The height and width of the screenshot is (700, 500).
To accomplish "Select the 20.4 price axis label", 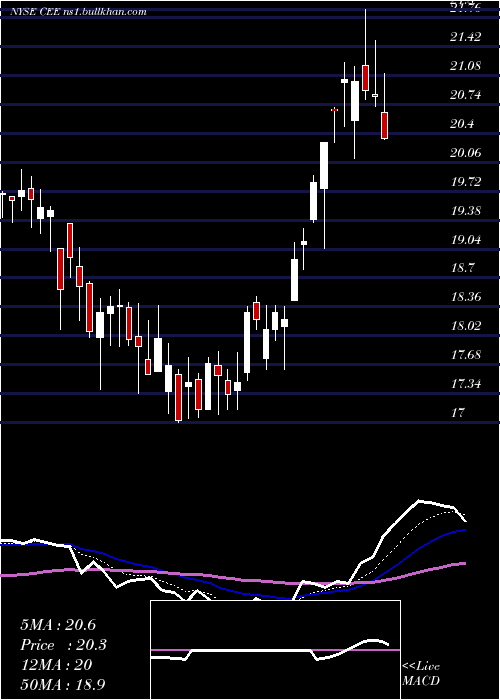I will point(462,124).
